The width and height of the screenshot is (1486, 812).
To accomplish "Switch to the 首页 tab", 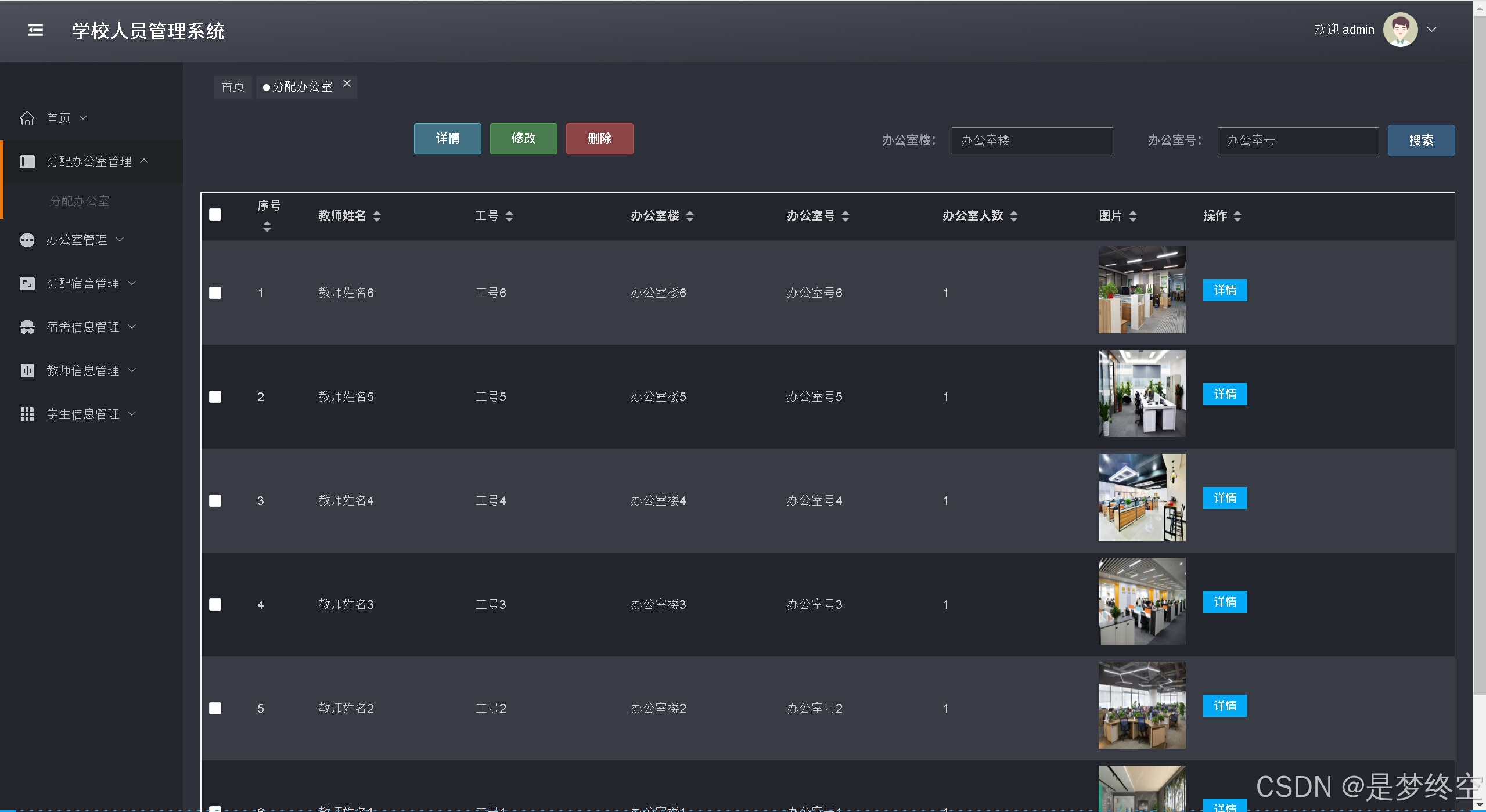I will (232, 87).
